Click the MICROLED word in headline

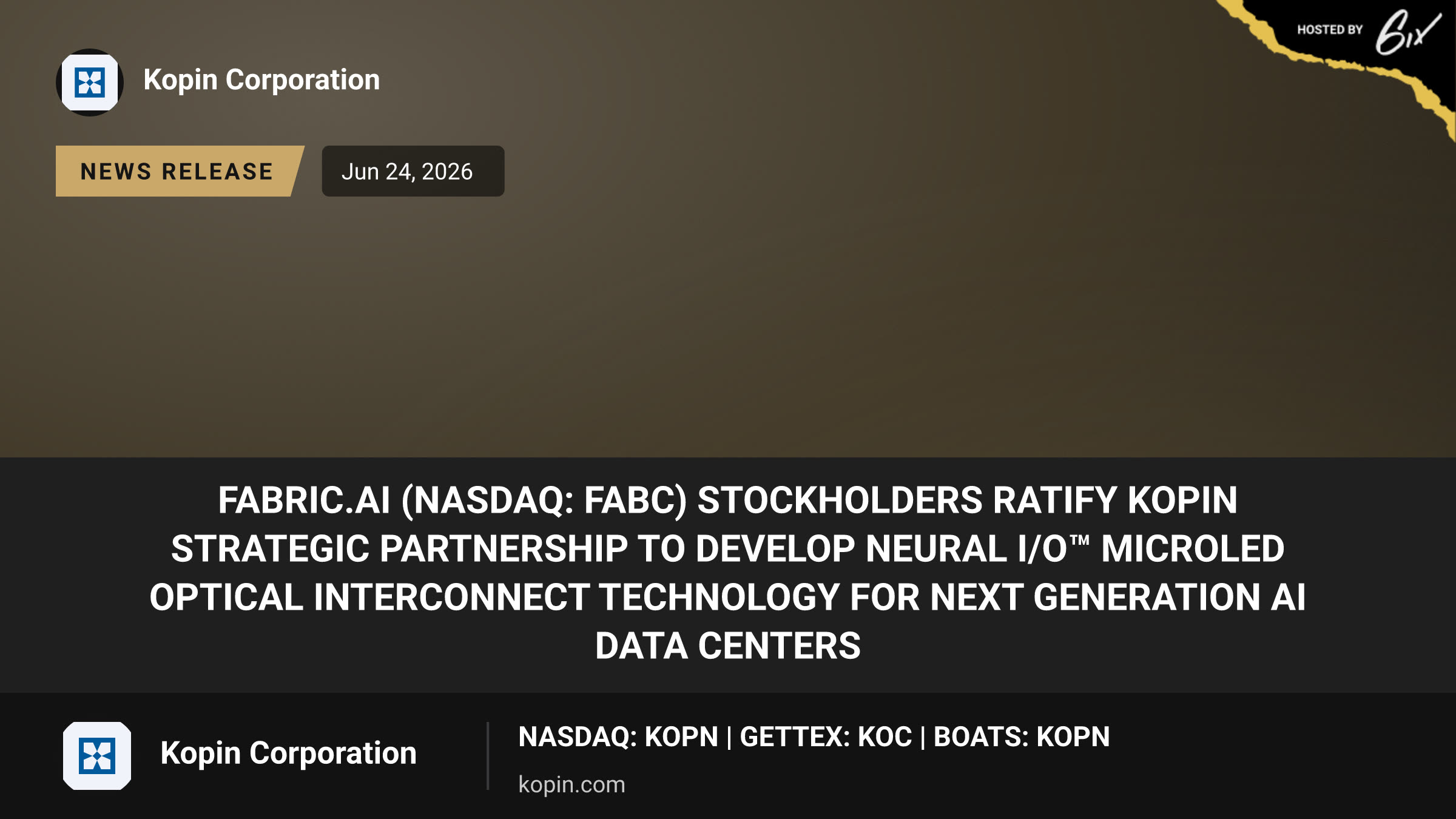pos(1193,549)
